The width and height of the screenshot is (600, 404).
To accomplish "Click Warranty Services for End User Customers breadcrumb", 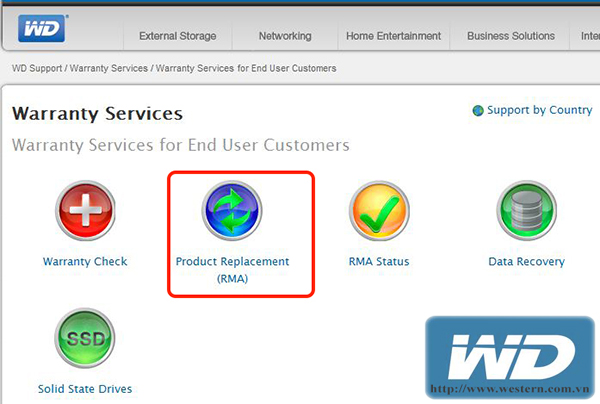I will pos(246,68).
